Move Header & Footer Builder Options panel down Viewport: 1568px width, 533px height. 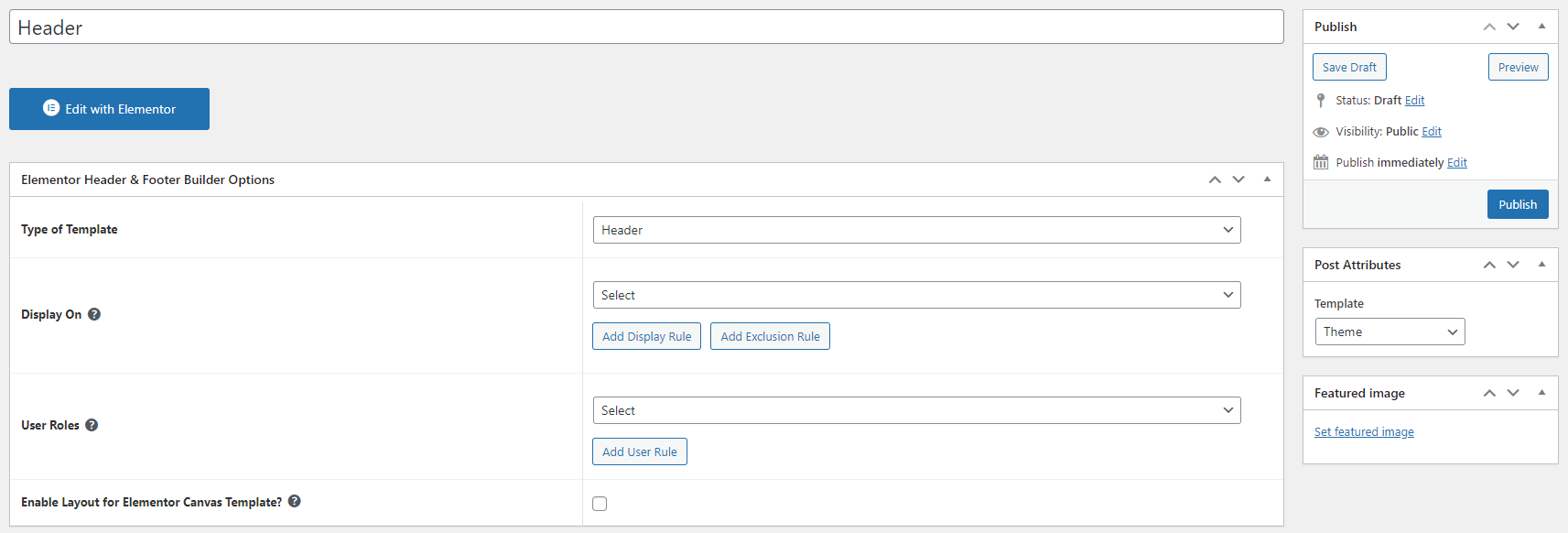1238,179
